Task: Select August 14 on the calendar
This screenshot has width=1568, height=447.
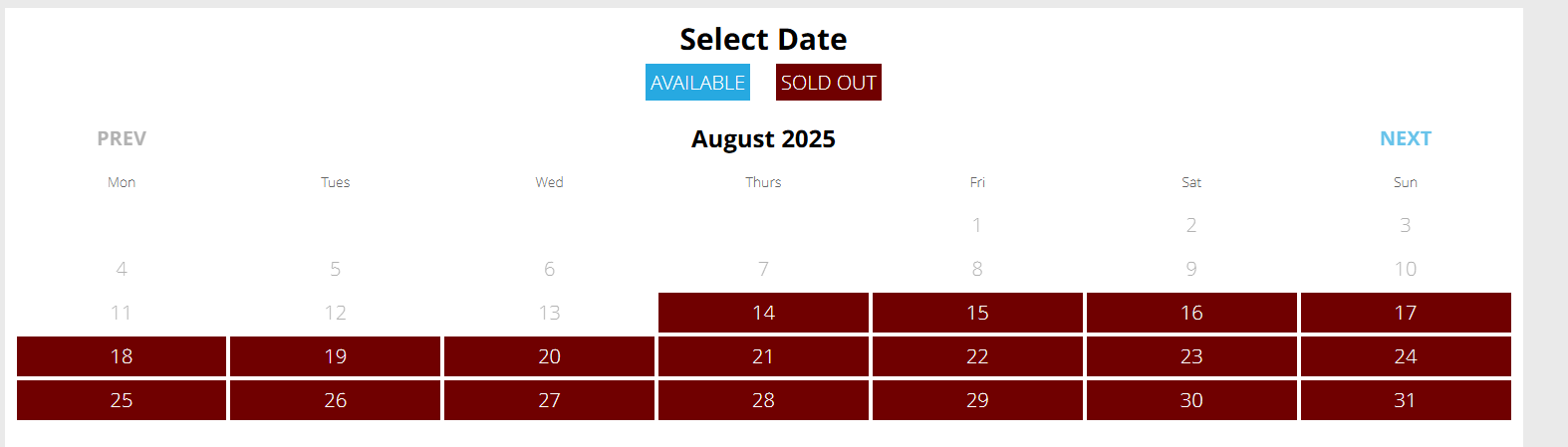Action: click(x=763, y=313)
